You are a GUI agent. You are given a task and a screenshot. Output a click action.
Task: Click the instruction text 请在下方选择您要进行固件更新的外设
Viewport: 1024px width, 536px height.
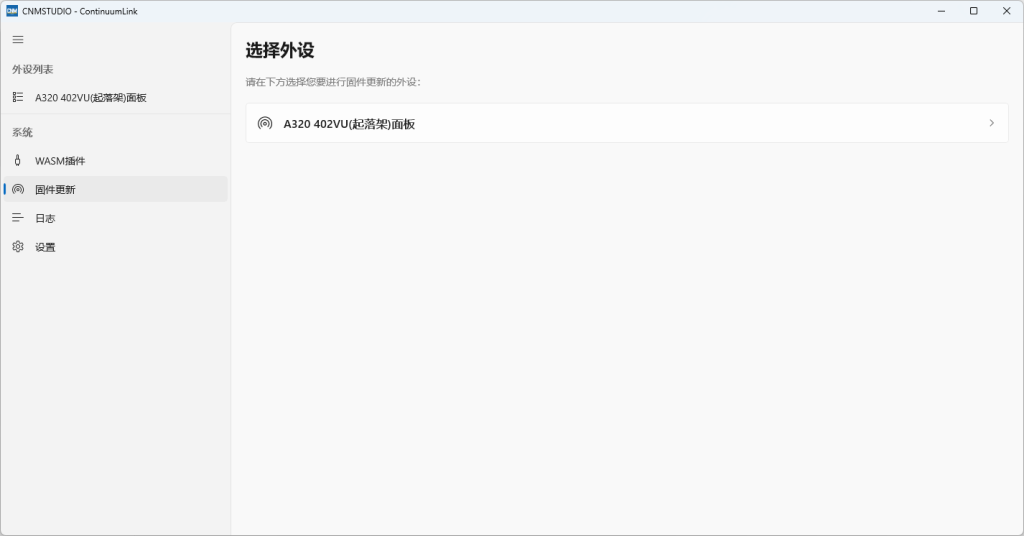pos(333,82)
